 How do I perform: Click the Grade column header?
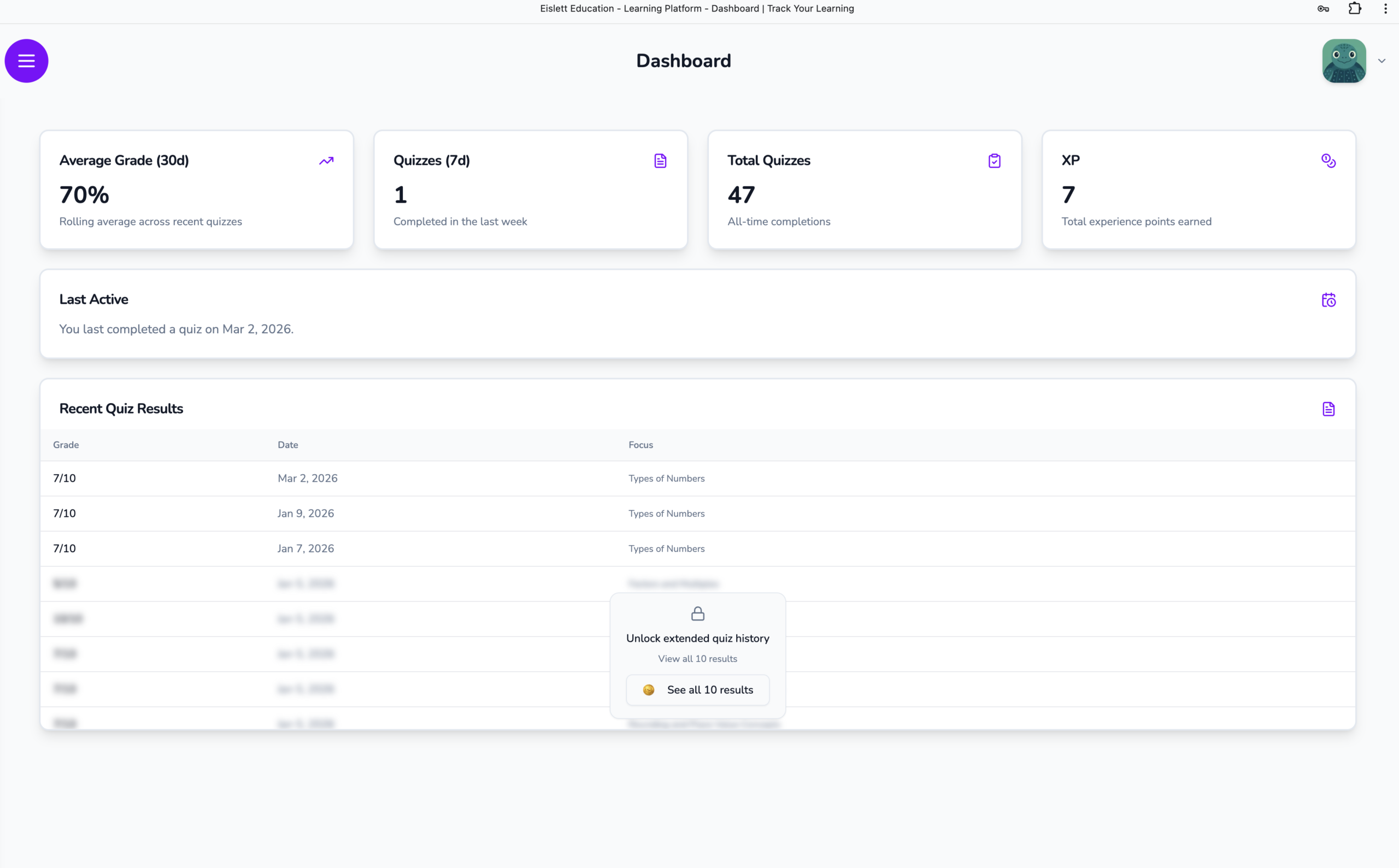click(x=66, y=445)
